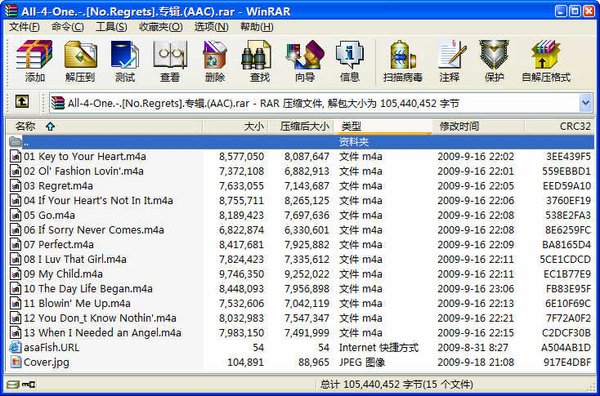Open the 选项(N) menu
The height and width of the screenshot is (396, 600).
pyautogui.click(x=211, y=27)
